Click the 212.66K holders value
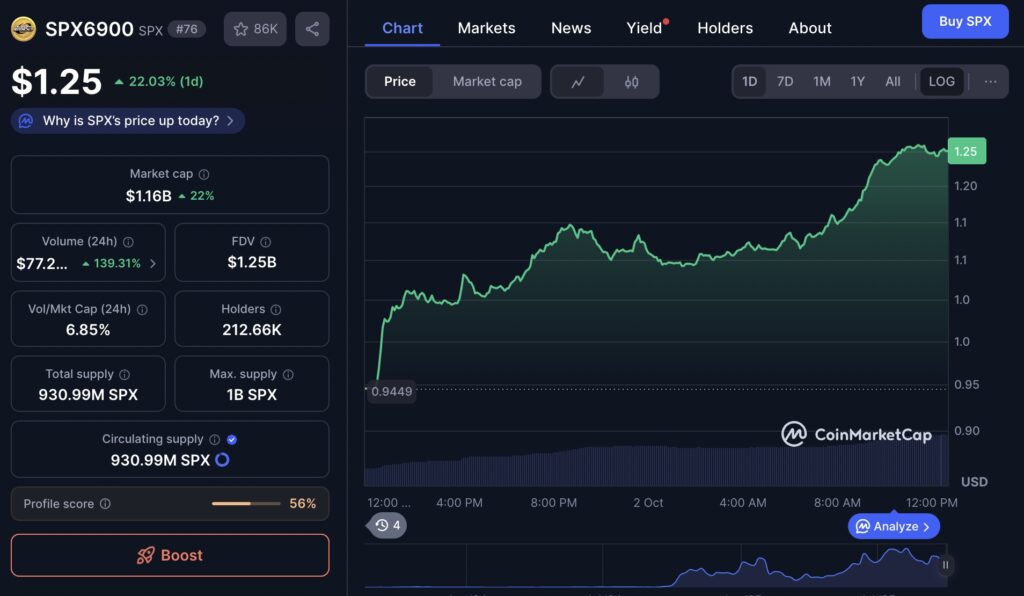The width and height of the screenshot is (1024, 596). pyautogui.click(x=251, y=330)
